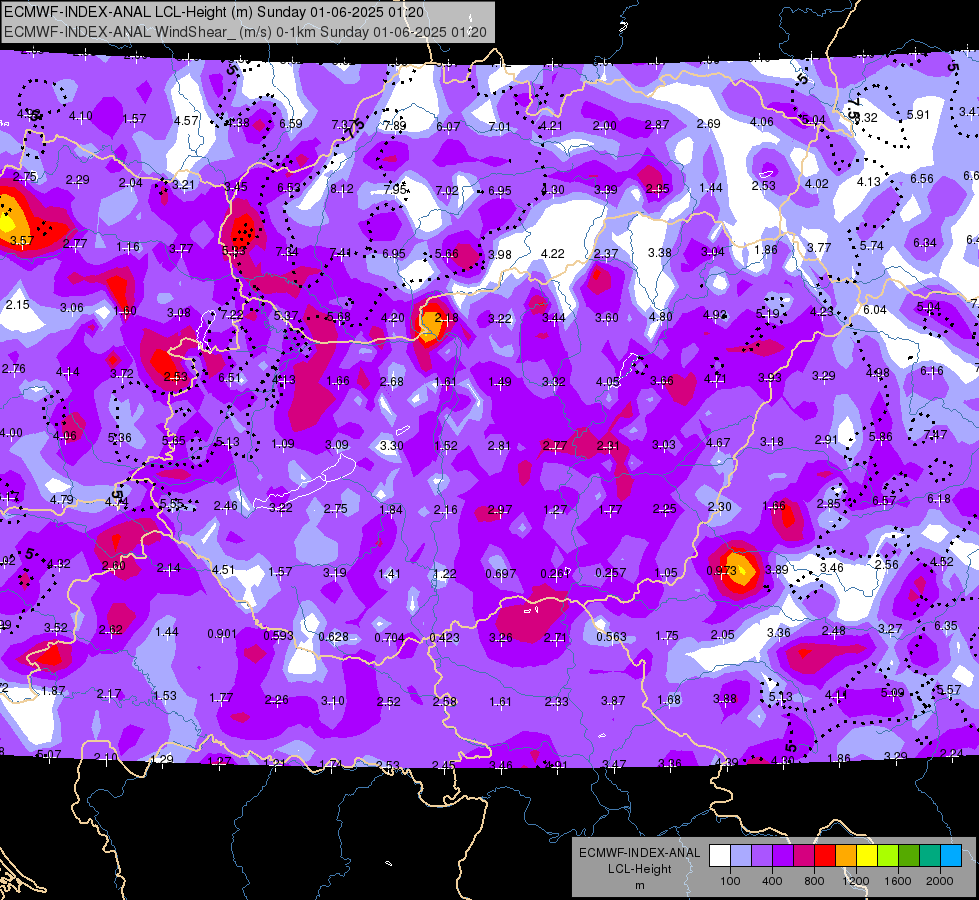This screenshot has height=900, width=979.
Task: Click the ECMWF-INDEX-ANAL text in the legend box
Action: click(x=639, y=853)
